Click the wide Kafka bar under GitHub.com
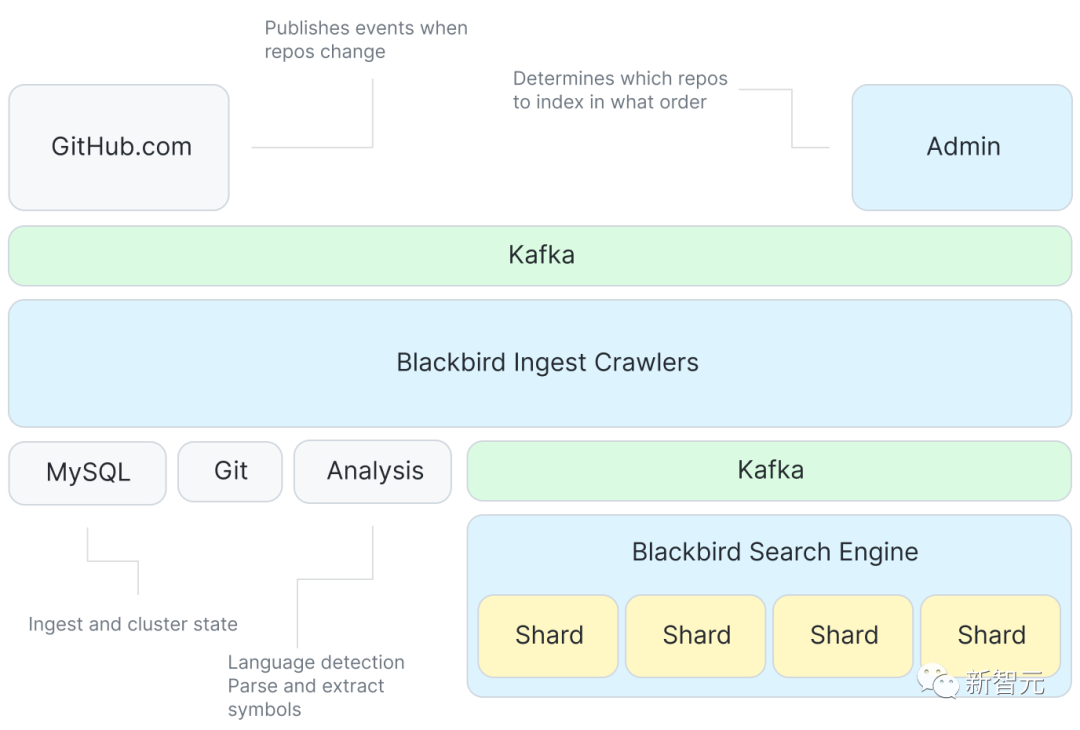The width and height of the screenshot is (1080, 730). [x=540, y=255]
